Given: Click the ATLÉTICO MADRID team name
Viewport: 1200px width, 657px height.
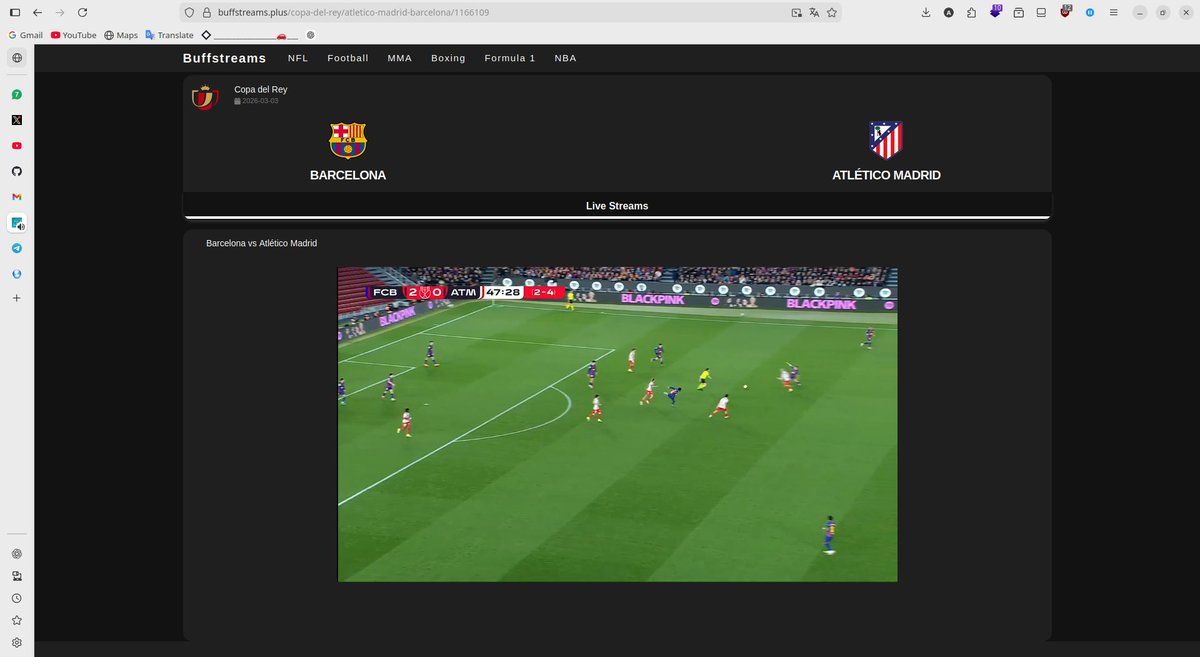Looking at the screenshot, I should point(886,175).
